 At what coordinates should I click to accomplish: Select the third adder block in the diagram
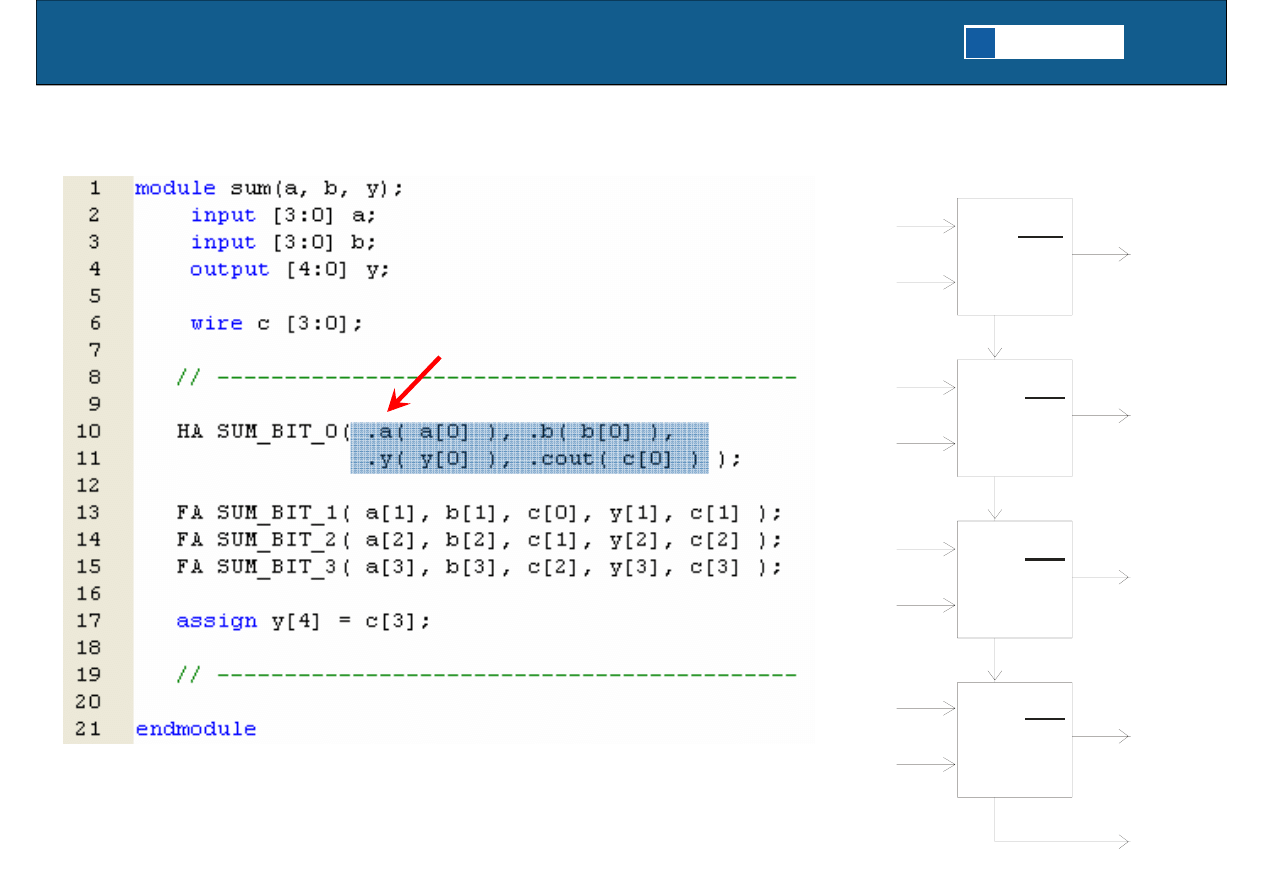(x=1014, y=579)
